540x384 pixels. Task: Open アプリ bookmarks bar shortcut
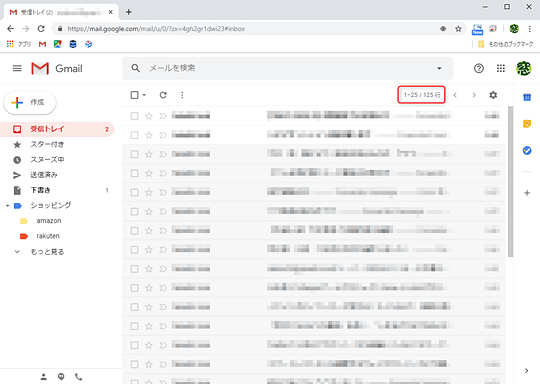(19, 44)
